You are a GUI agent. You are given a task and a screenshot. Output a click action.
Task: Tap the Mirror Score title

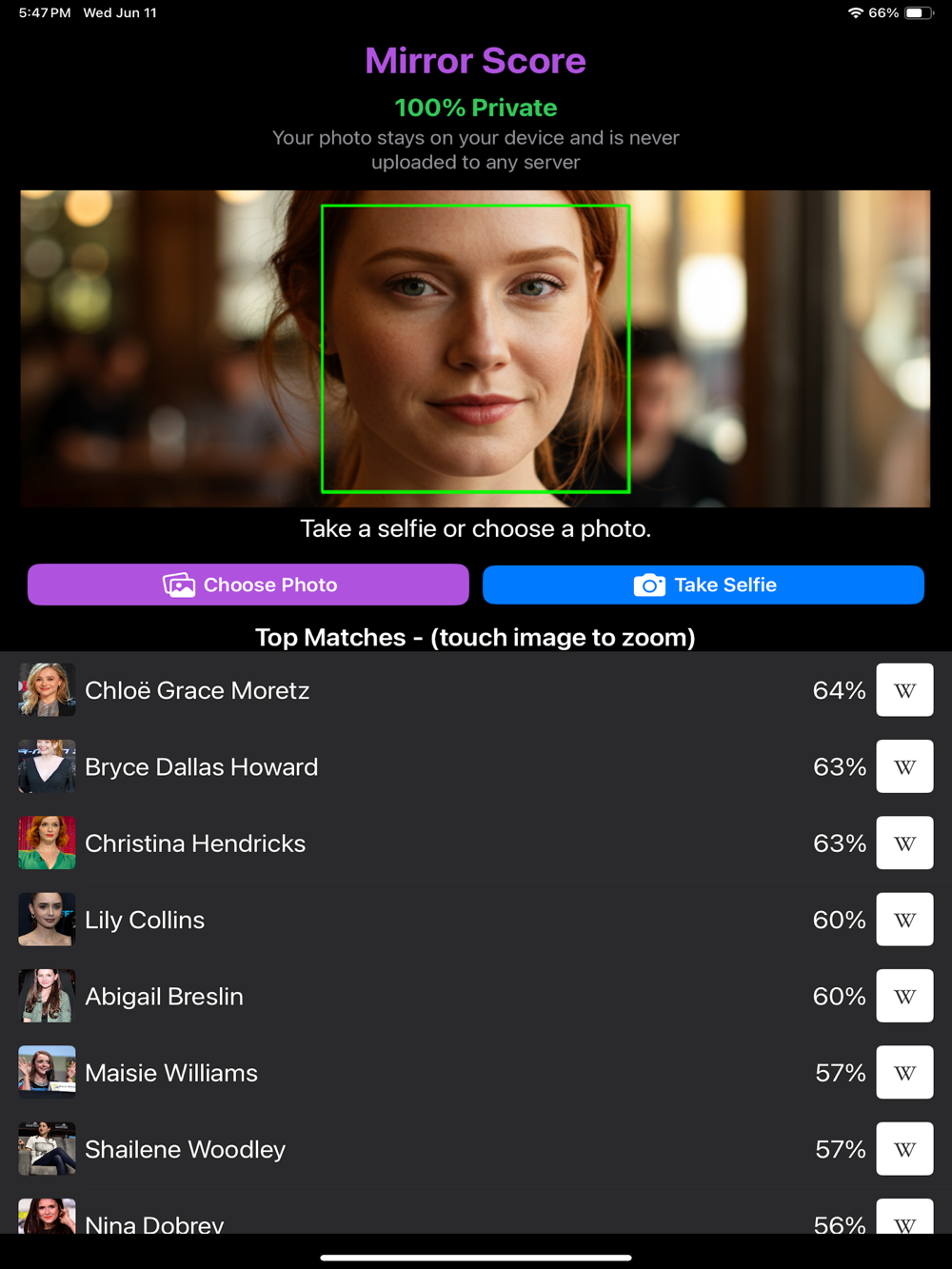pyautogui.click(x=475, y=61)
